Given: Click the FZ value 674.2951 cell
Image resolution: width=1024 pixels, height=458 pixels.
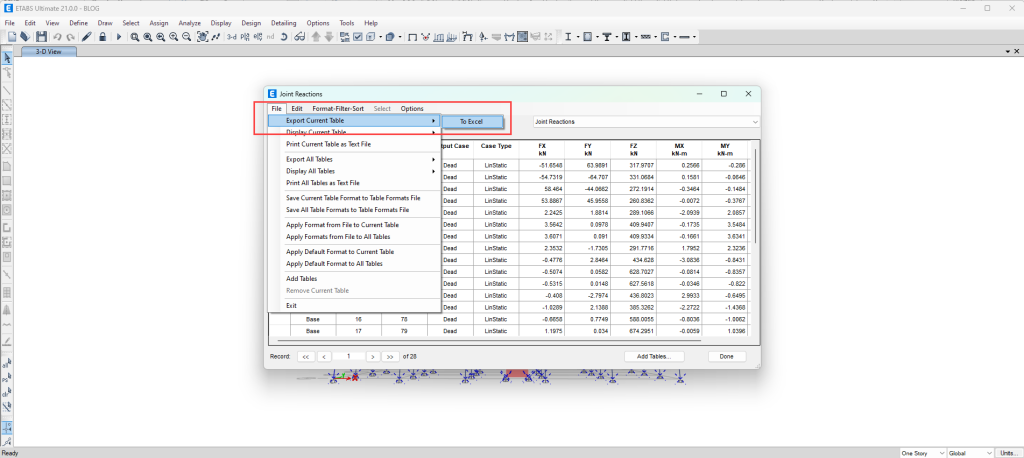Looking at the screenshot, I should [633, 331].
